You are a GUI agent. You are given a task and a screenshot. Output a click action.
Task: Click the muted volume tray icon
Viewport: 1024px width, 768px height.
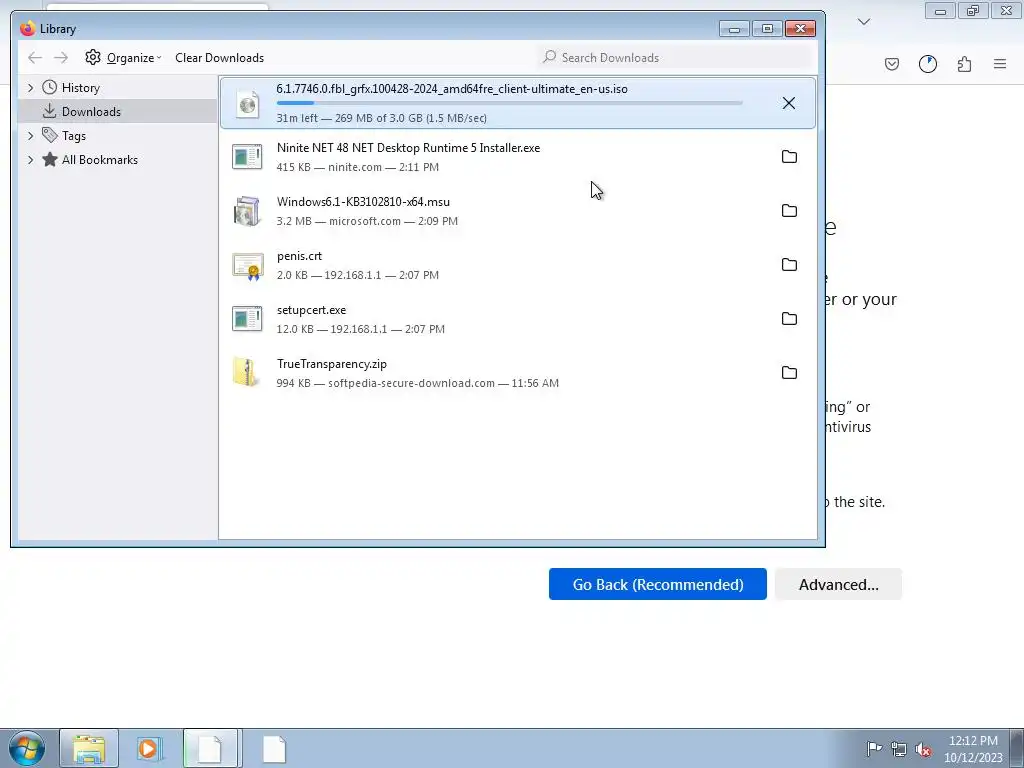(x=923, y=749)
